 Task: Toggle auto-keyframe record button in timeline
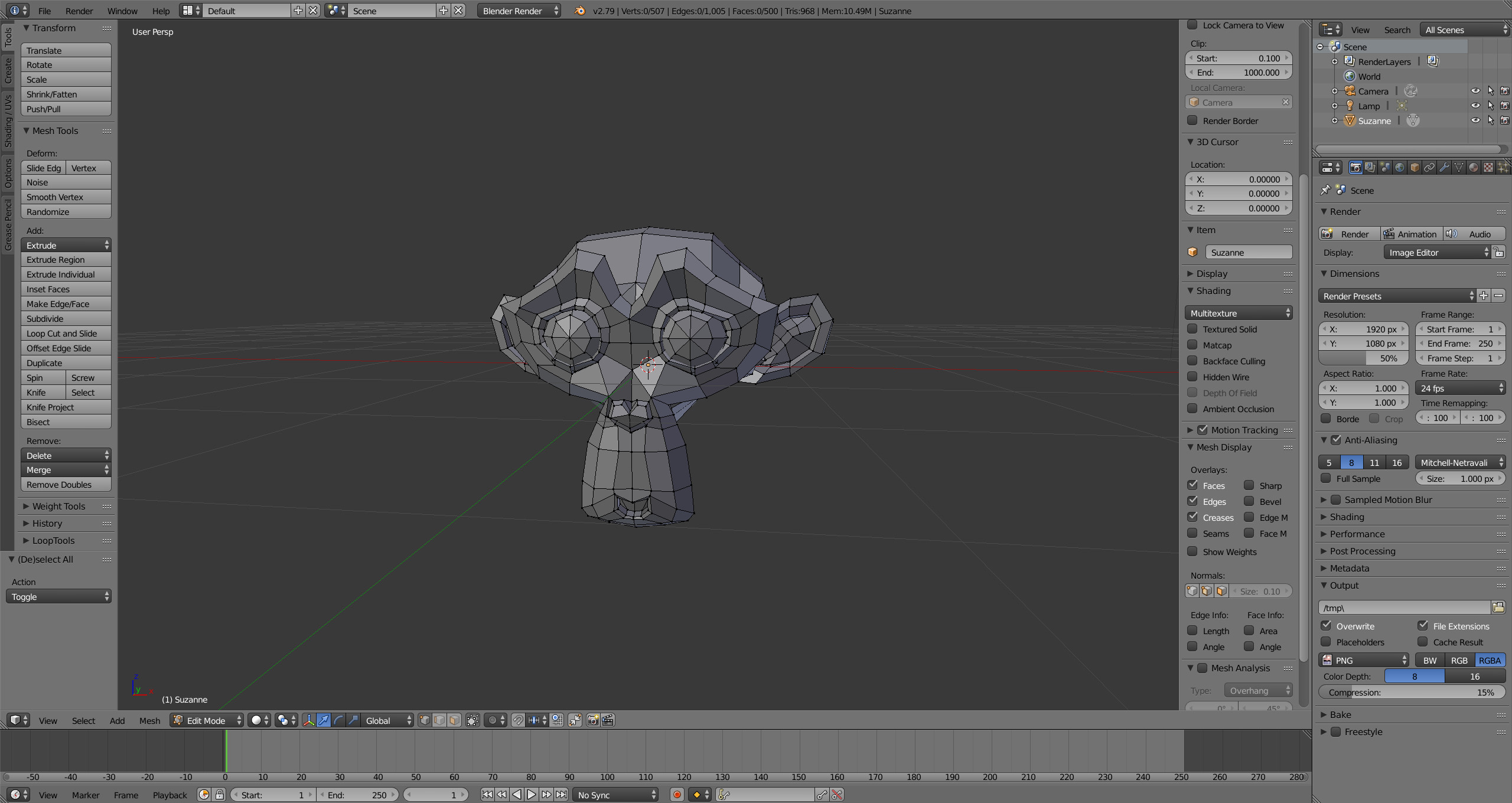click(x=677, y=795)
